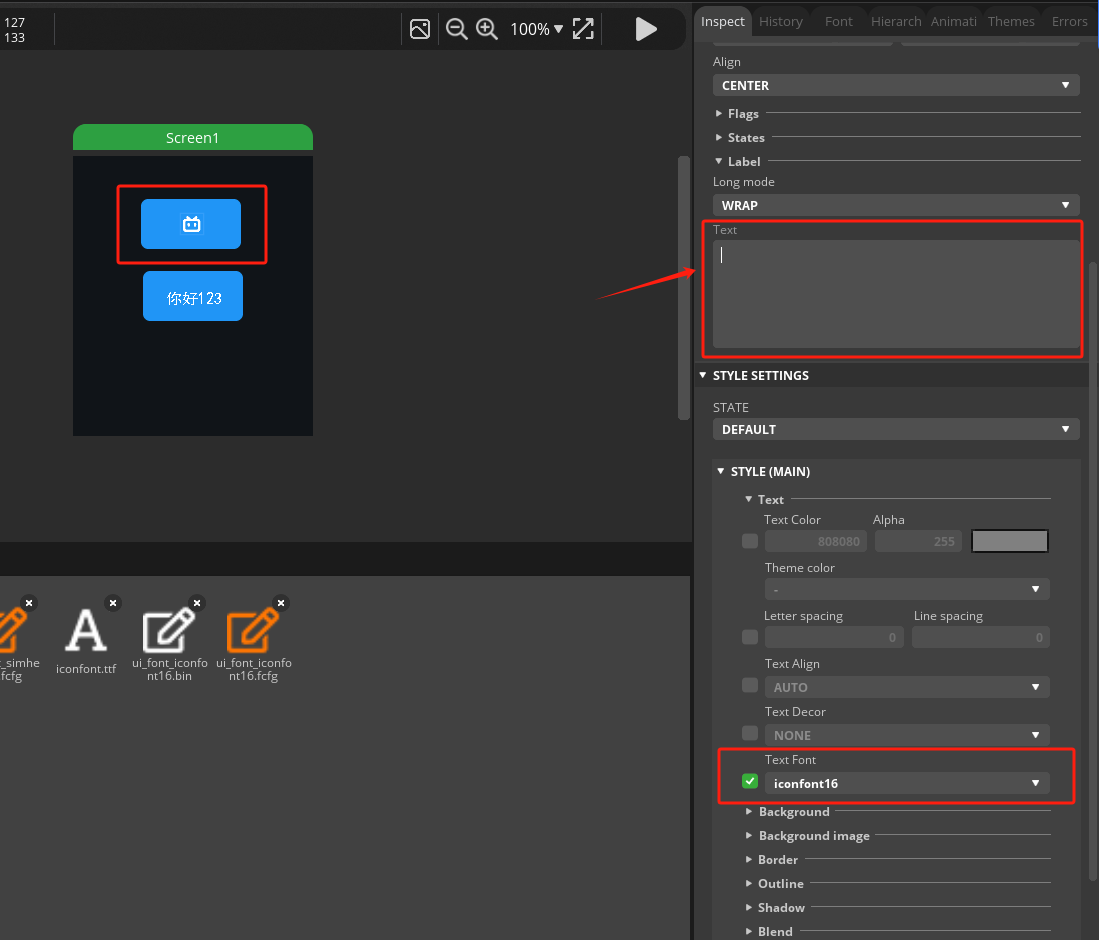Disable the Text Font style checkbox

(x=750, y=781)
